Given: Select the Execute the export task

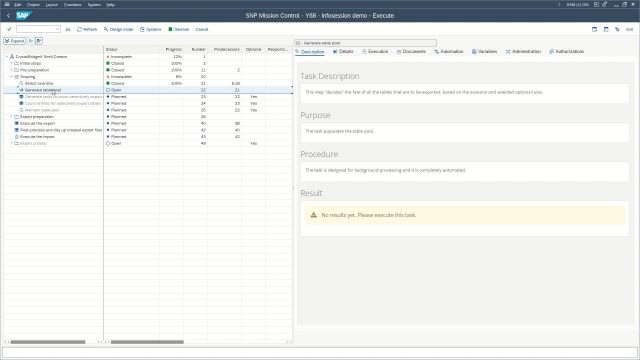Looking at the screenshot, I should (x=38, y=123).
